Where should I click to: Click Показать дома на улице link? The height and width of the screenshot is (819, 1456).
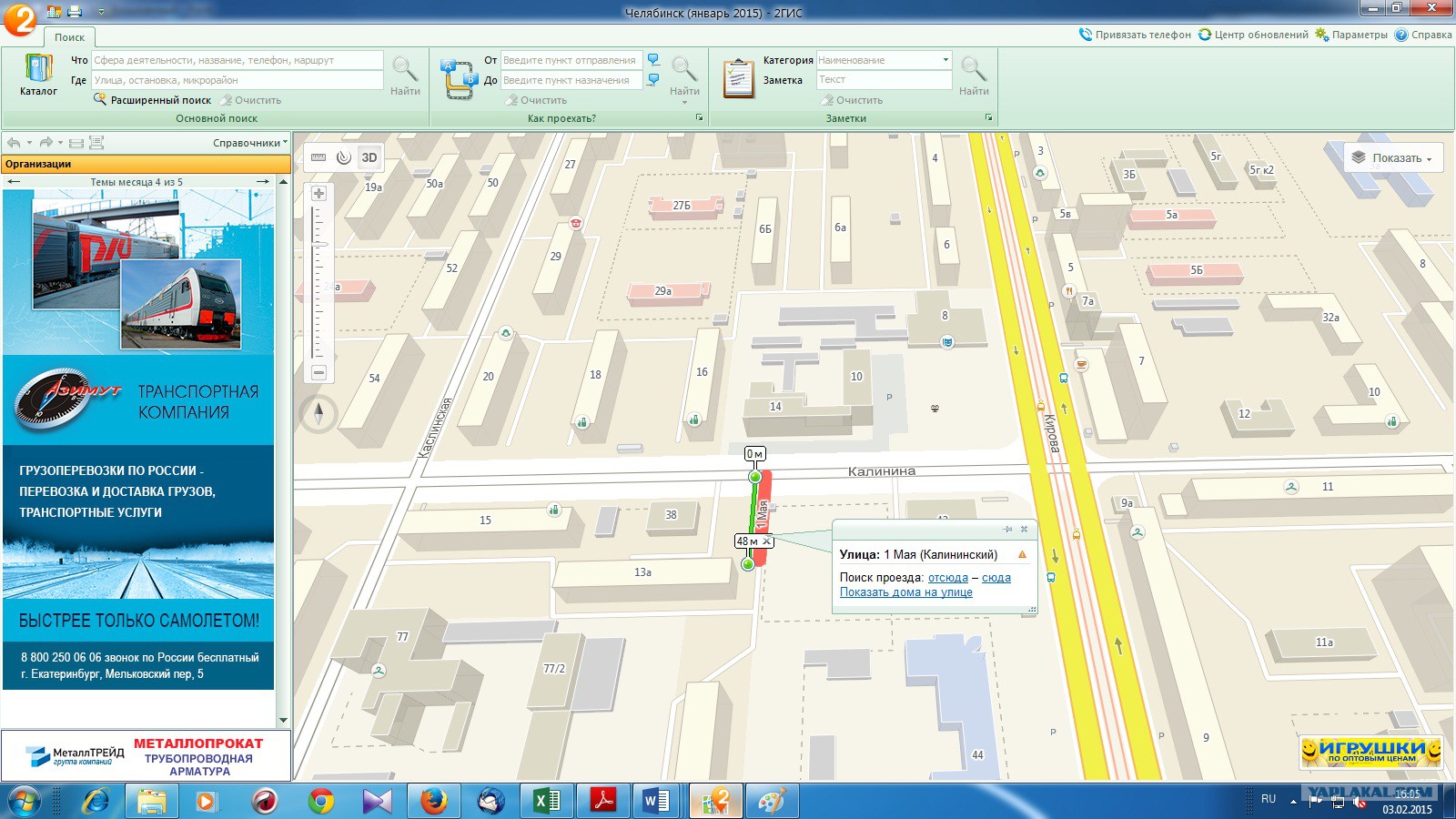(x=906, y=592)
